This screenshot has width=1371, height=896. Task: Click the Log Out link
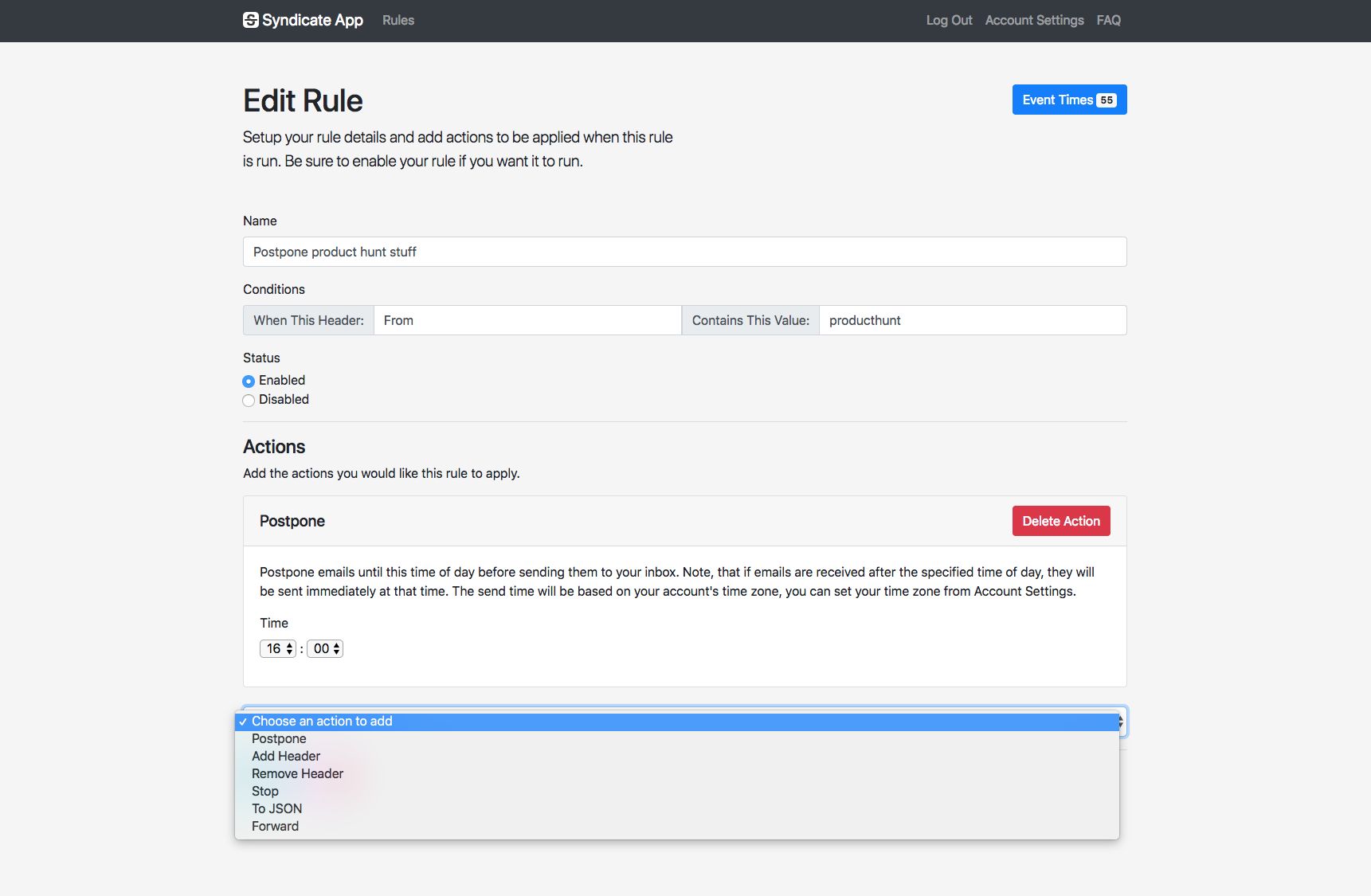(x=949, y=20)
